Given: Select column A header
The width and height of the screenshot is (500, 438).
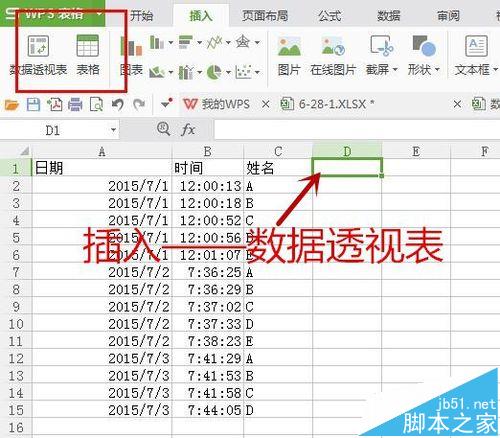Looking at the screenshot, I should [x=102, y=152].
